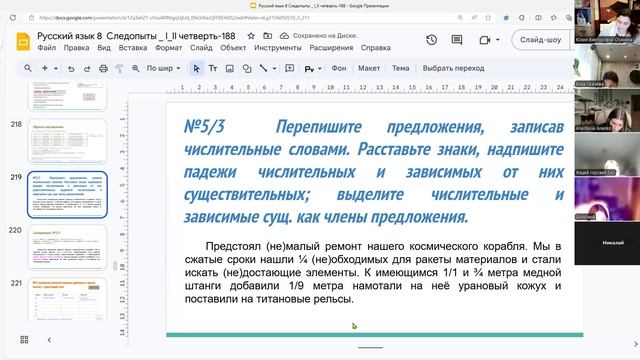The height and width of the screenshot is (360, 640).
Task: Open version history clock icon
Action: pos(431,40)
